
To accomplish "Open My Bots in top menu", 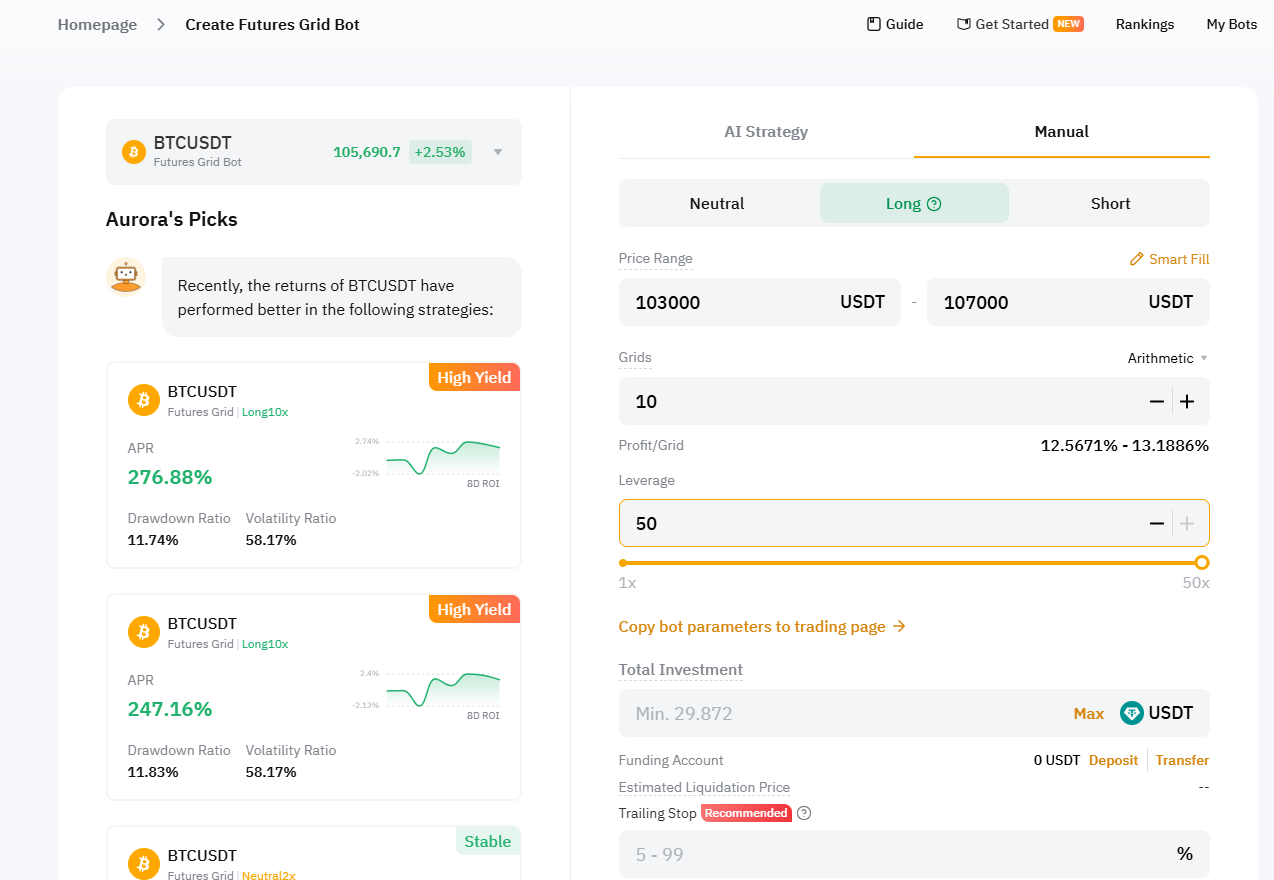I will 1231,24.
